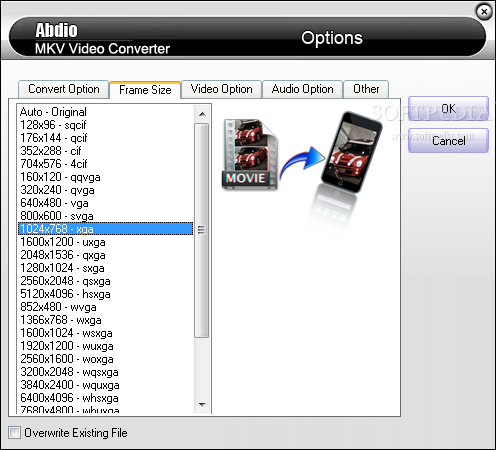This screenshot has height=450, width=496.
Task: Open the Audio Option tab
Action: [302, 89]
